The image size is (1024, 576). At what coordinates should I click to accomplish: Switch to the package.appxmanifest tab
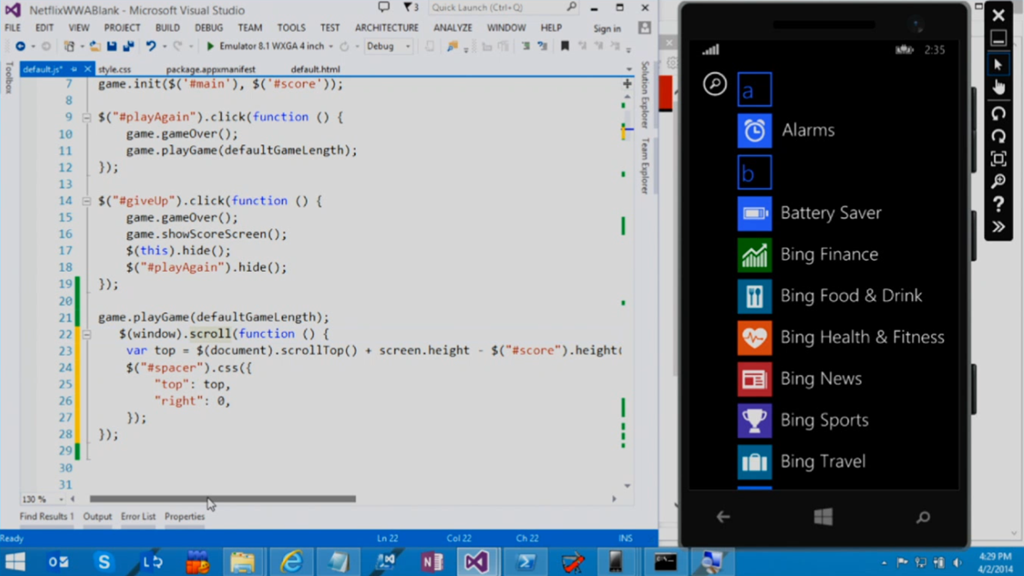(210, 69)
